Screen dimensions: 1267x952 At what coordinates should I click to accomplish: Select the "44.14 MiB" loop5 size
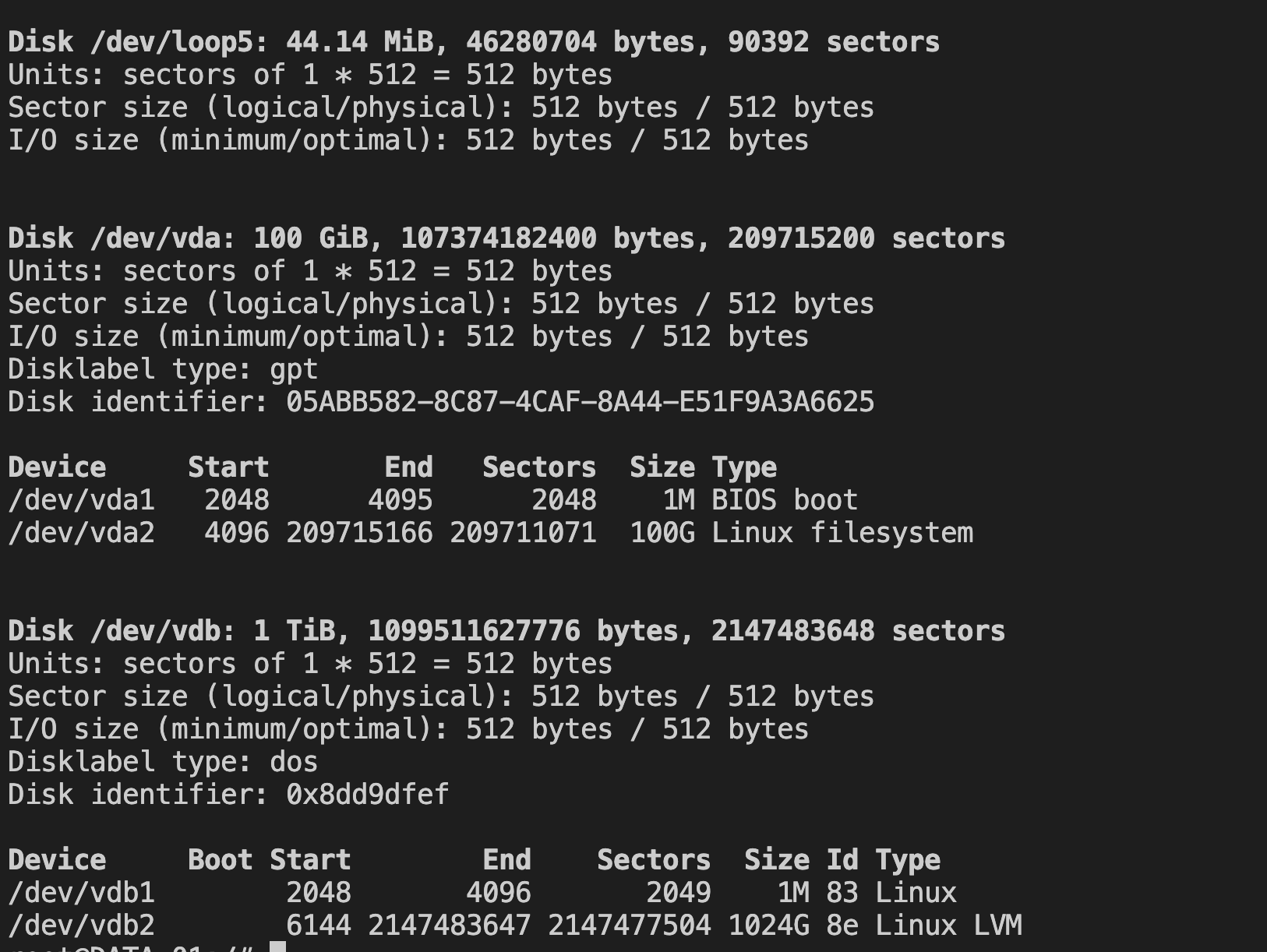(x=359, y=42)
